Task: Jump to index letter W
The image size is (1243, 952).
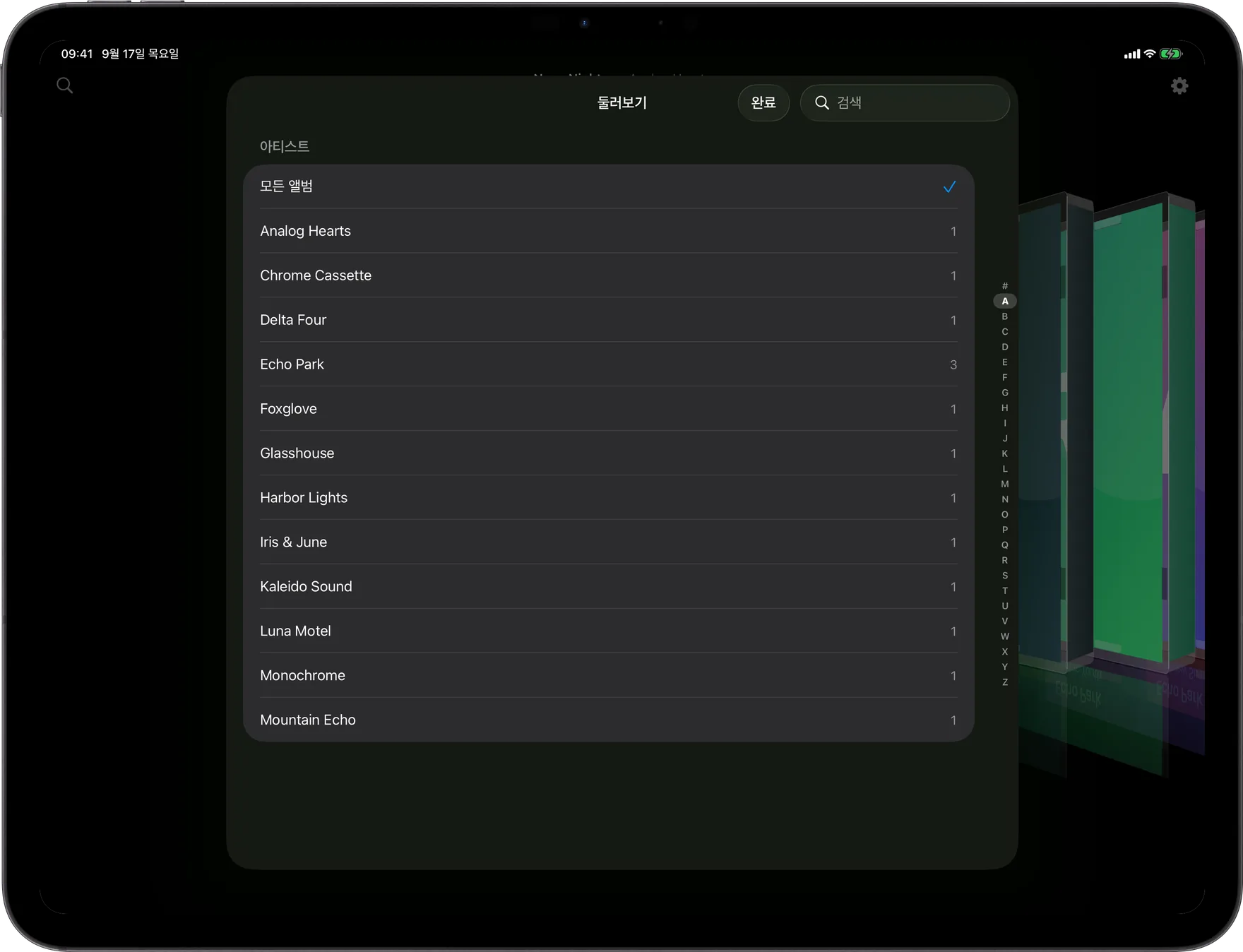Action: click(1005, 636)
